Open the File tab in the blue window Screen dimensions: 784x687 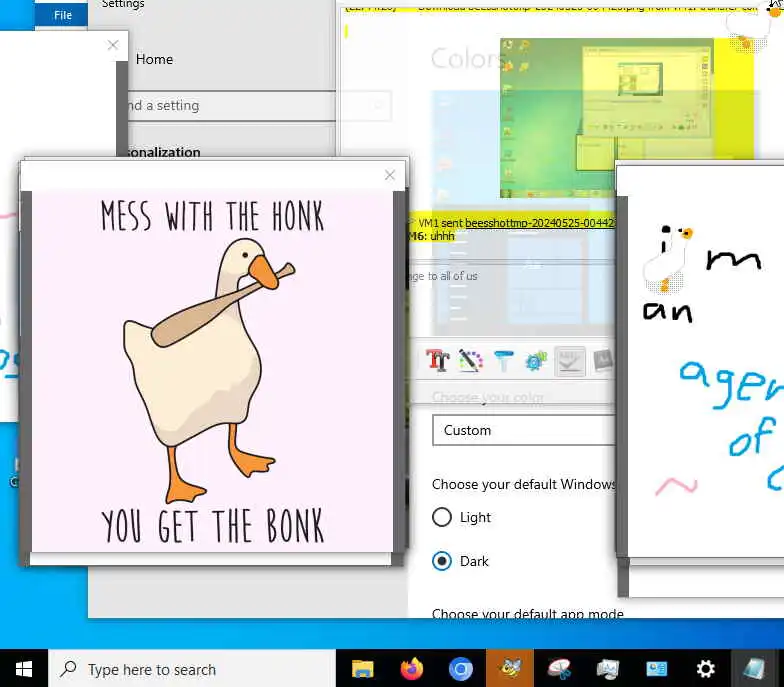pyautogui.click(x=62, y=15)
